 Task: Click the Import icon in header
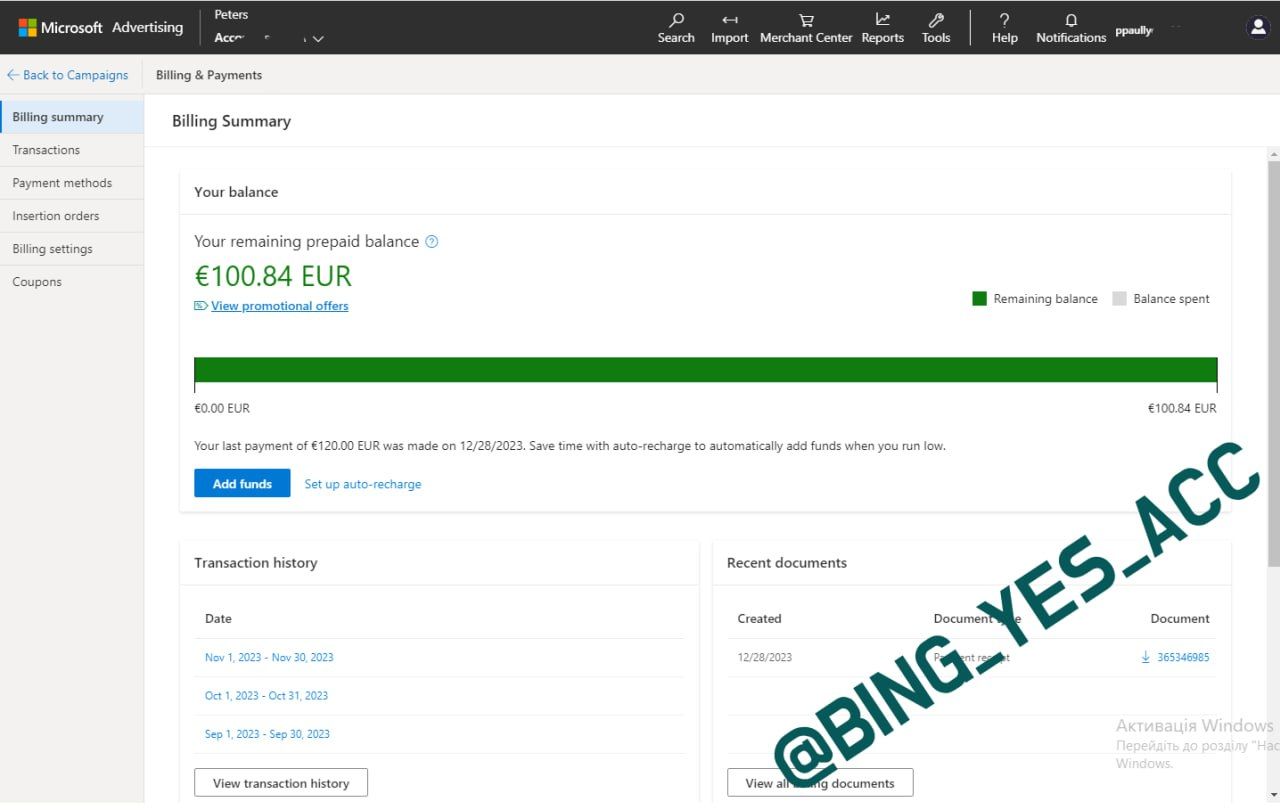pyautogui.click(x=729, y=20)
